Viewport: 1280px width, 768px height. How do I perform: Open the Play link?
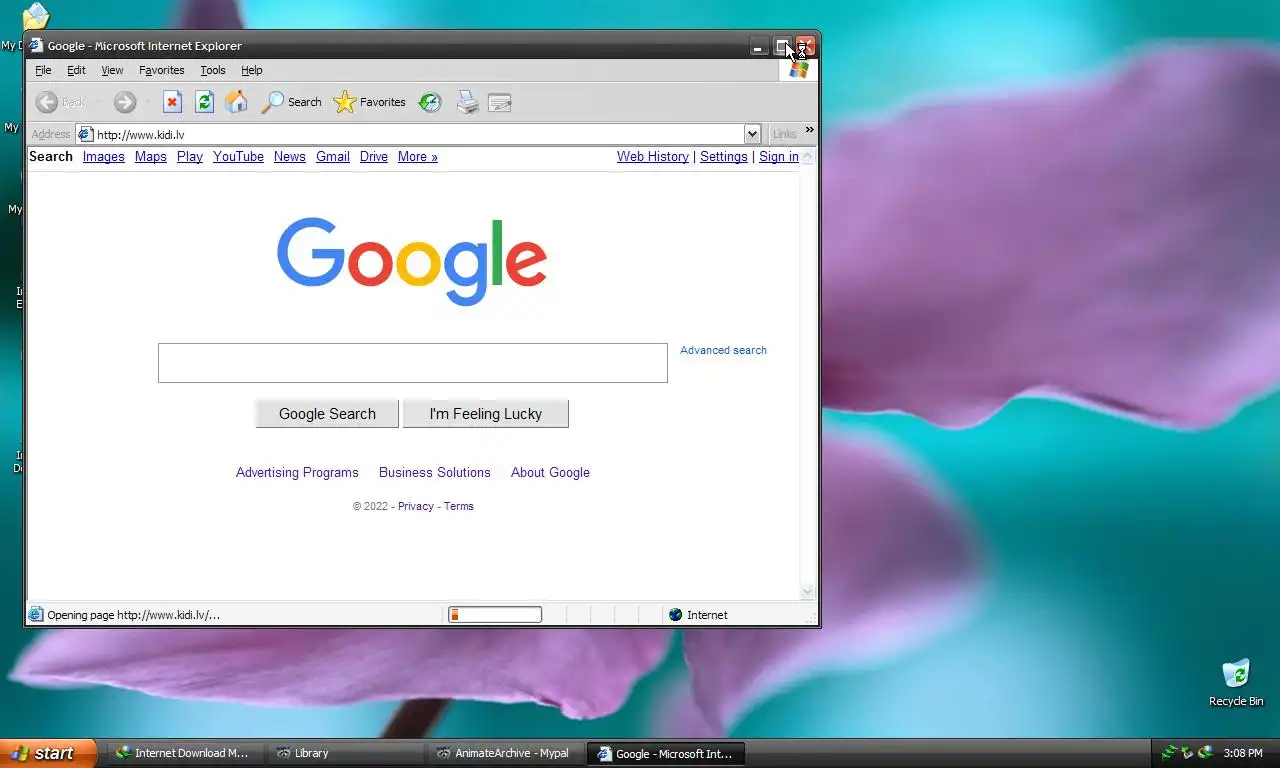tap(190, 157)
